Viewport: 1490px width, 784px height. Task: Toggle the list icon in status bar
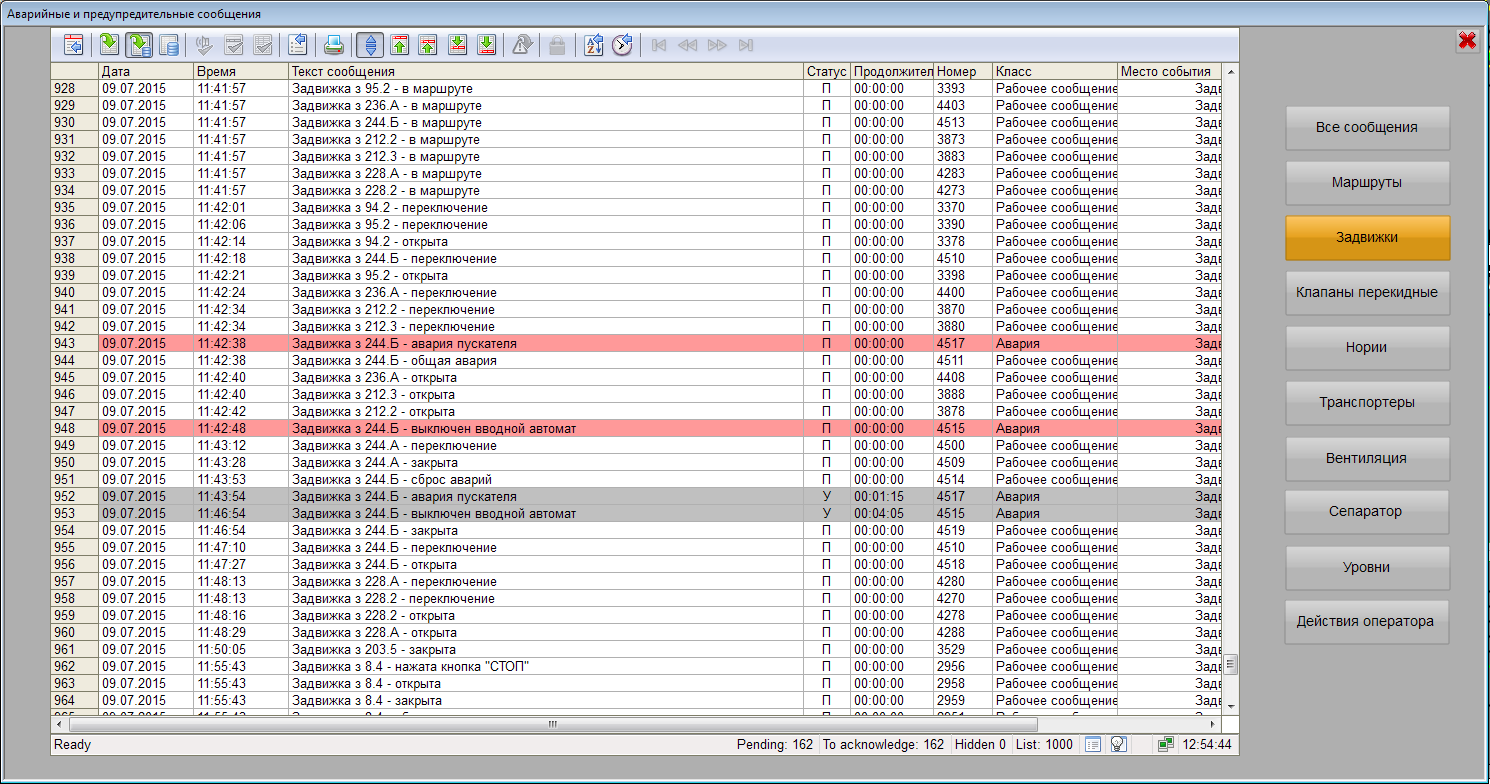pyautogui.click(x=1093, y=744)
